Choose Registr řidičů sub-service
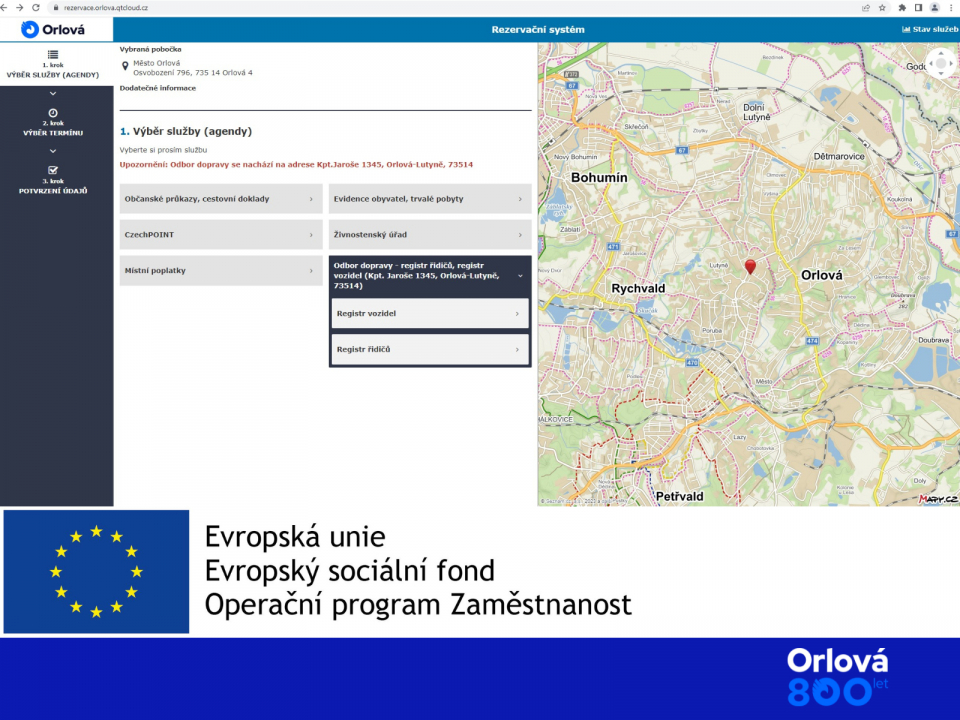Image resolution: width=960 pixels, height=720 pixels. click(x=430, y=349)
